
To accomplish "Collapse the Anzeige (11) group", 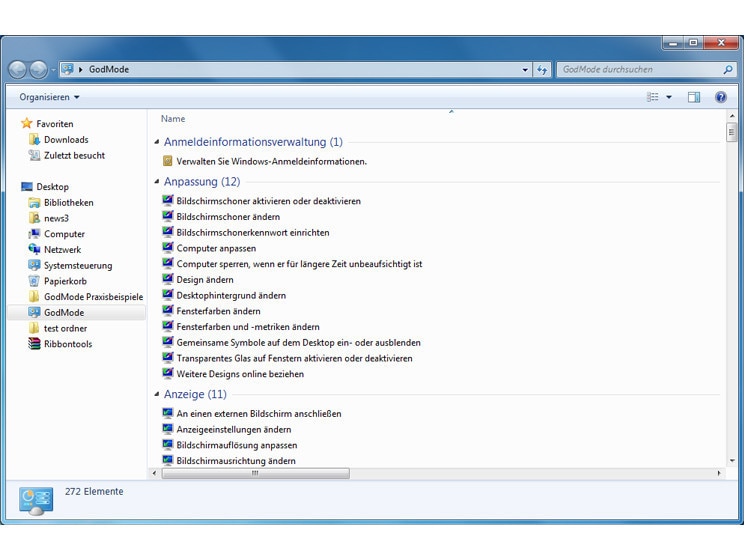I will point(157,394).
